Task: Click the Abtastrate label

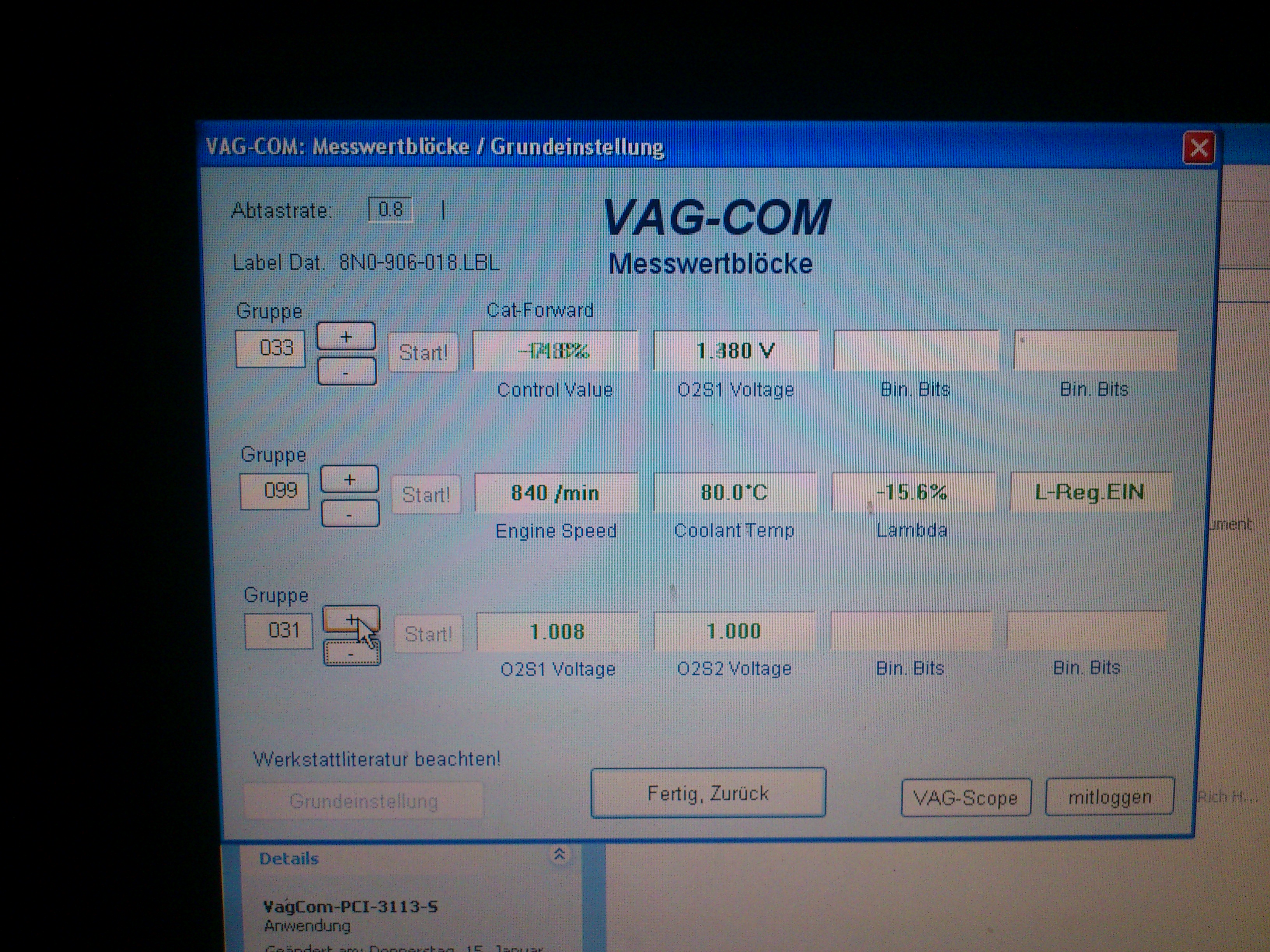Action: (x=281, y=211)
